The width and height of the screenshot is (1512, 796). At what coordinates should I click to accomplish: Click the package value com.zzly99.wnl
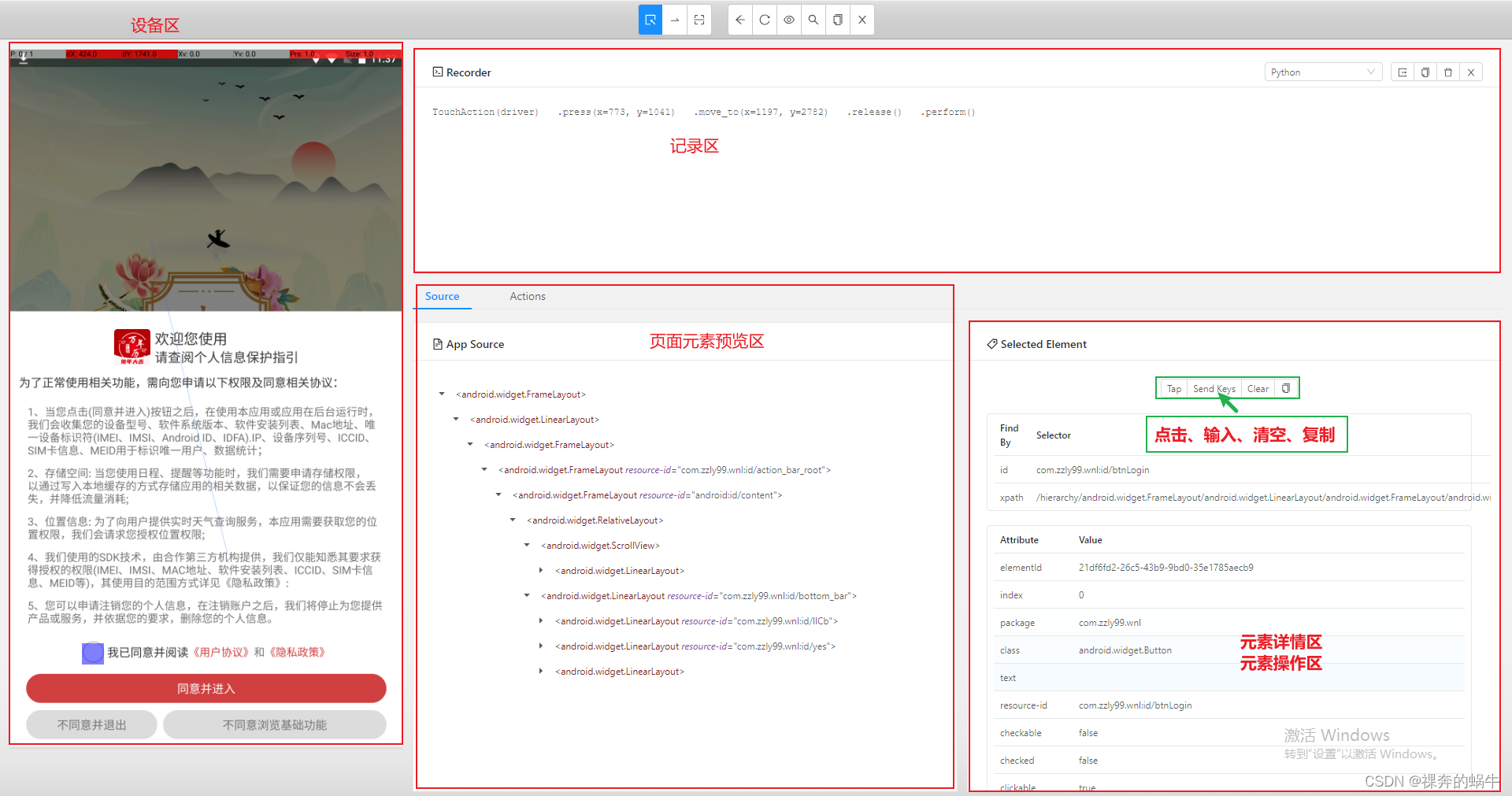[x=1110, y=623]
